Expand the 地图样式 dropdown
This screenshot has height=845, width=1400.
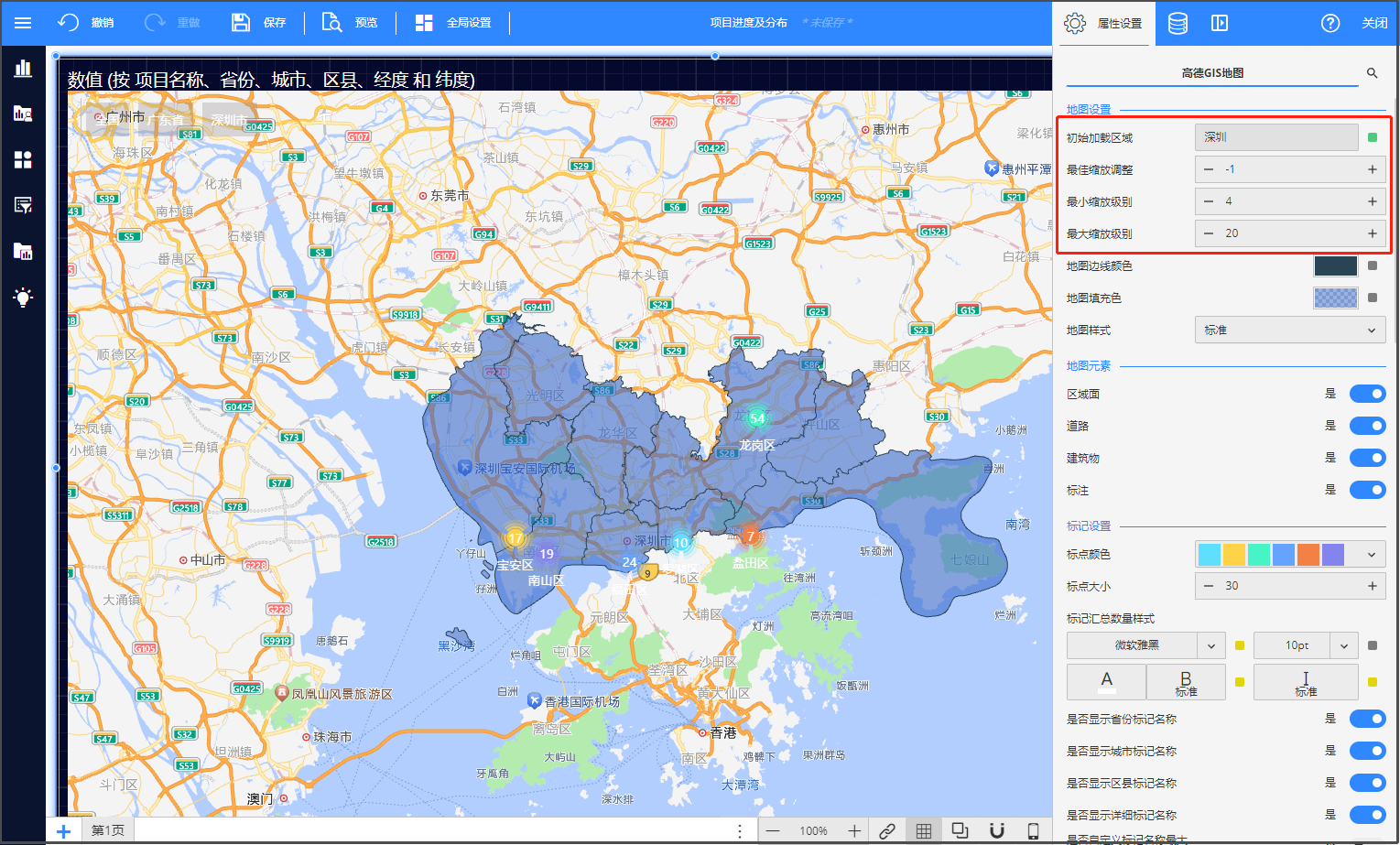(x=1289, y=330)
